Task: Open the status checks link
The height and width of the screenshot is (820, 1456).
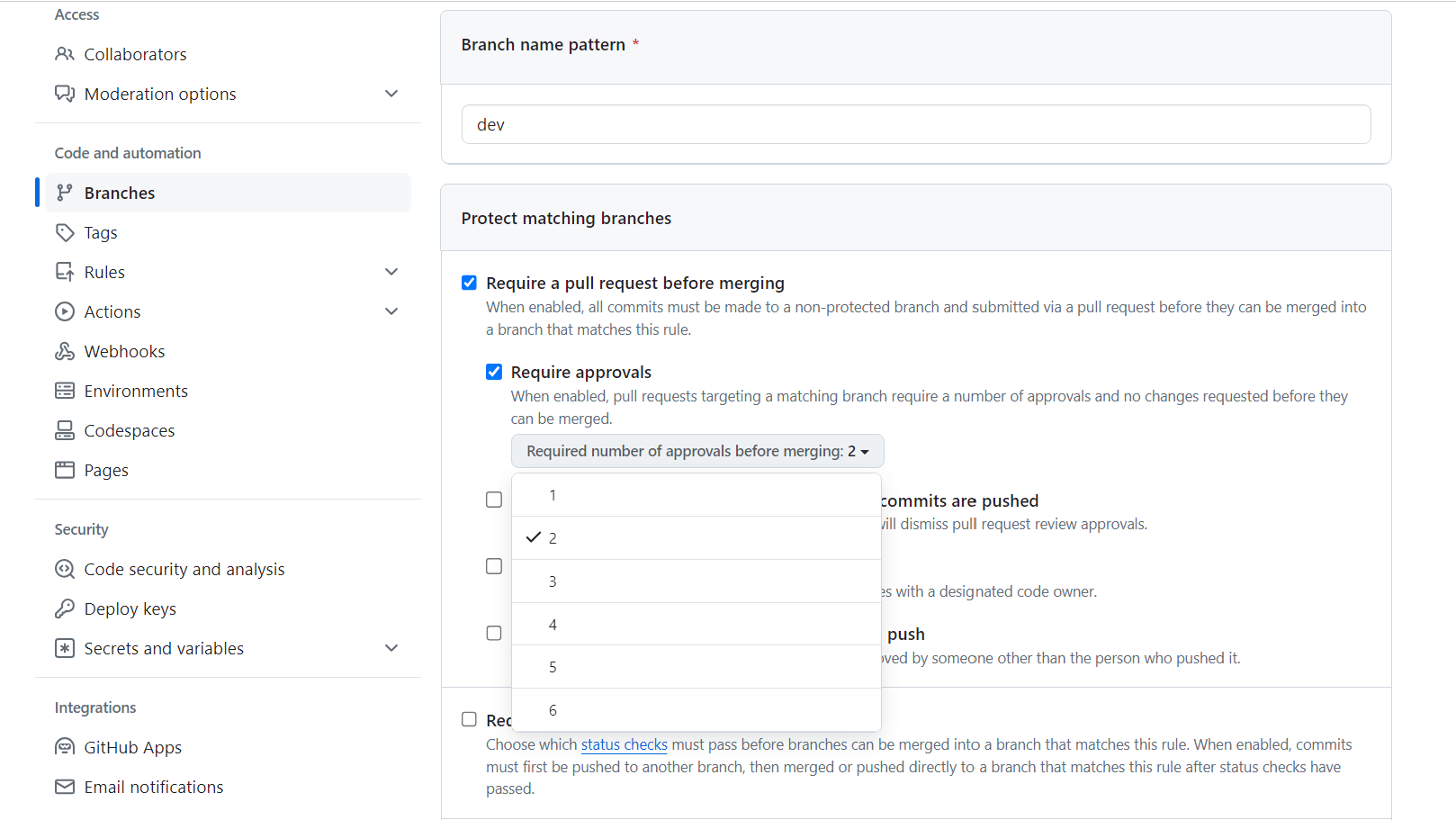Action: point(625,744)
